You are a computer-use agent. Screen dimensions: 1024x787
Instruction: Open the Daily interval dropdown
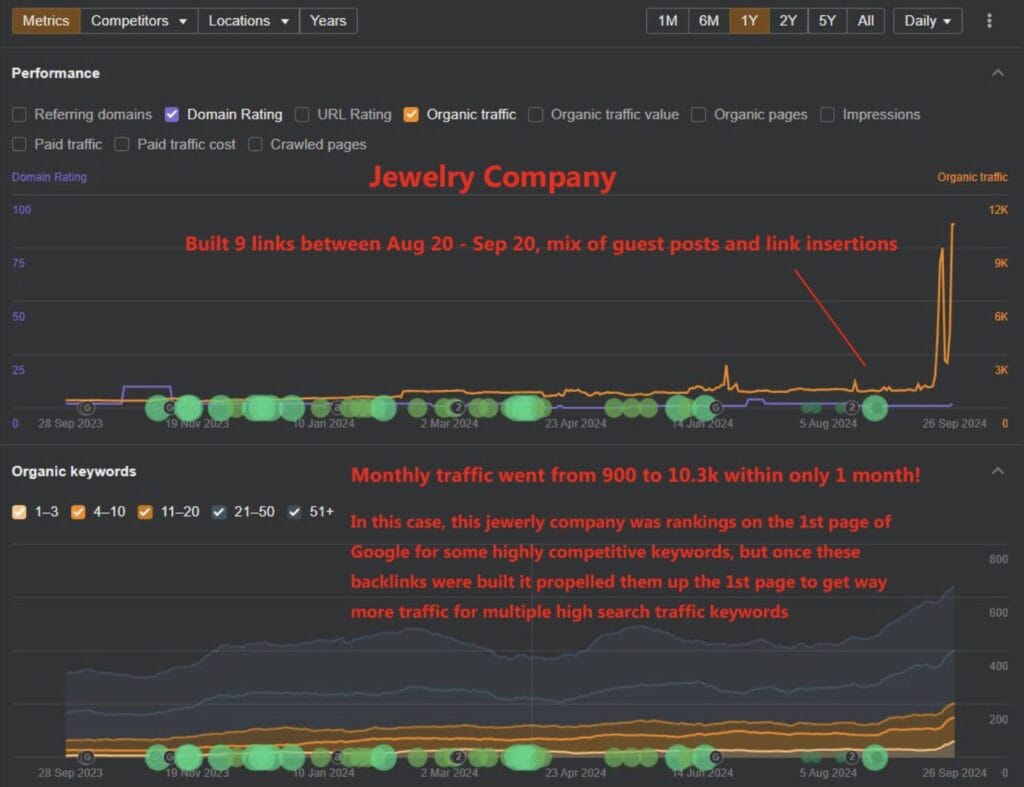click(927, 21)
